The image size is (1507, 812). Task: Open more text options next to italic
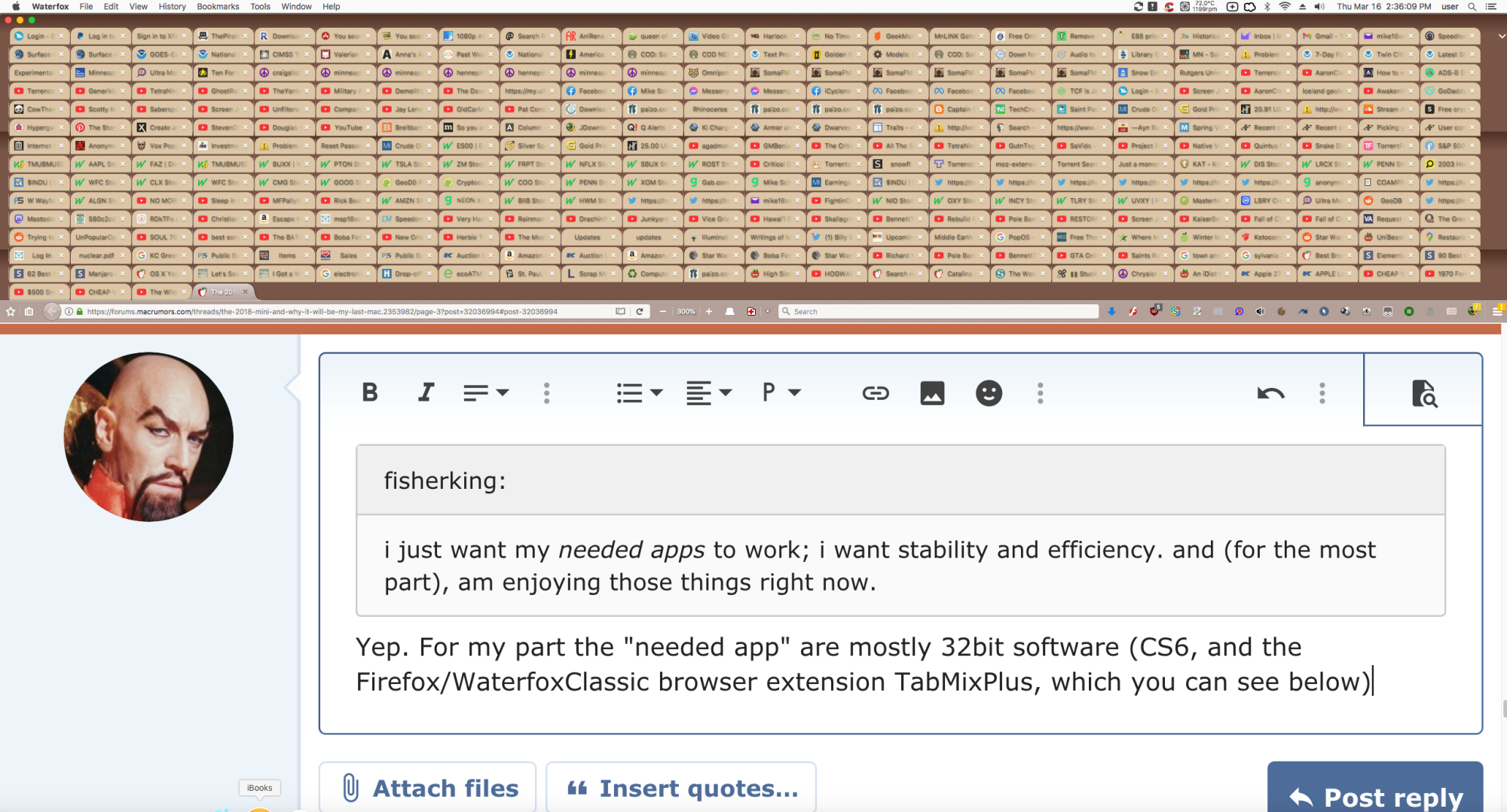(547, 392)
